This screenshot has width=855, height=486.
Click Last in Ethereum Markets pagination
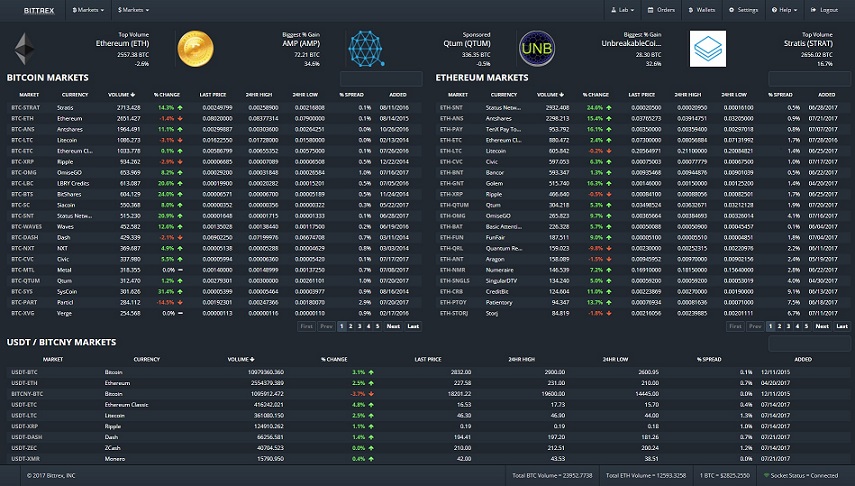point(842,326)
